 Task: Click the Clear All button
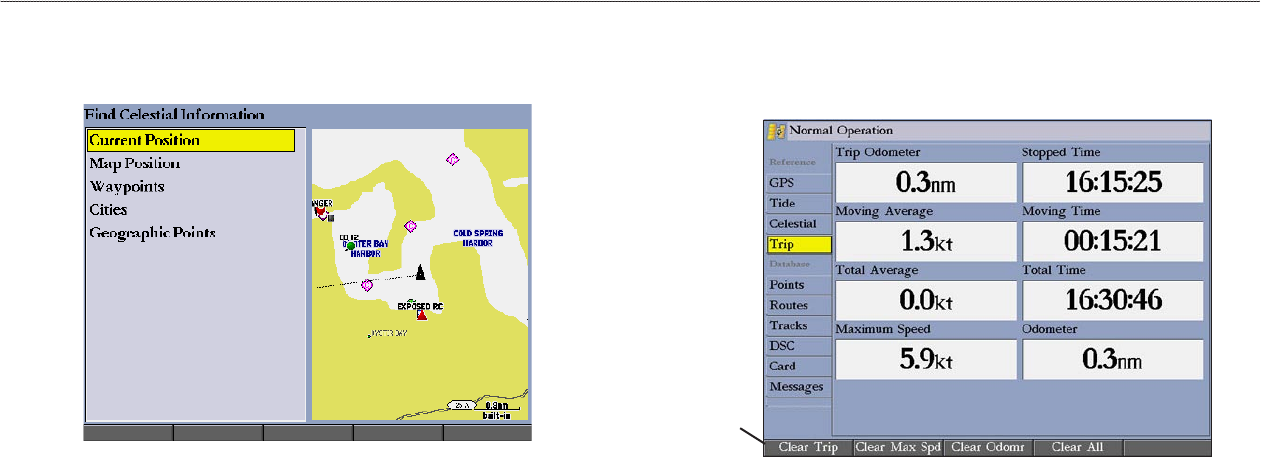click(x=1078, y=448)
